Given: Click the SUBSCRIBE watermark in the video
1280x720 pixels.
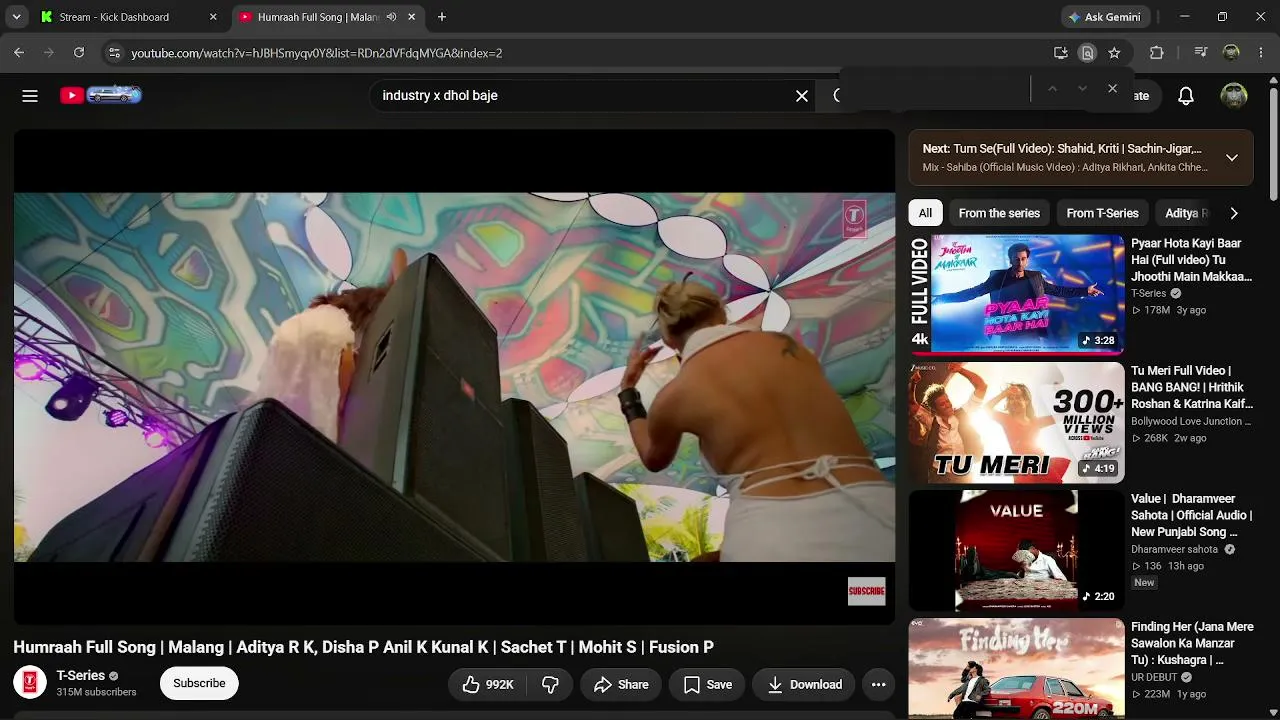Looking at the screenshot, I should pos(866,591).
